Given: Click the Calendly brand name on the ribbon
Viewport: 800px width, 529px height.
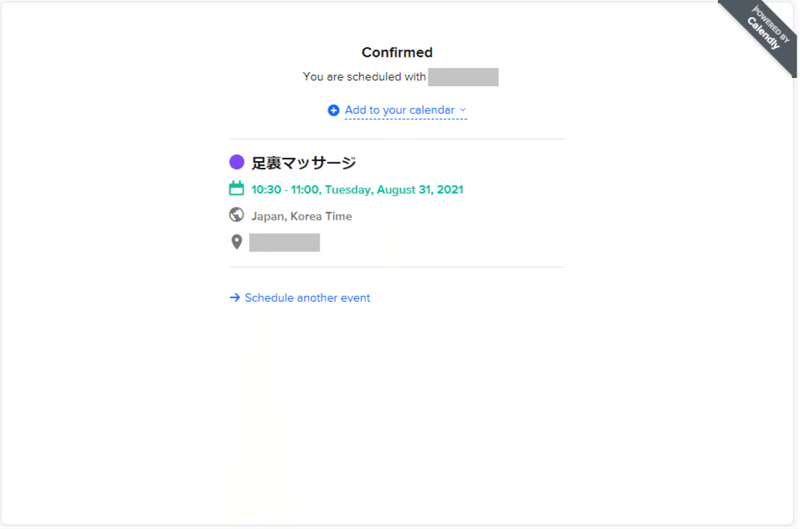Looking at the screenshot, I should point(762,35).
